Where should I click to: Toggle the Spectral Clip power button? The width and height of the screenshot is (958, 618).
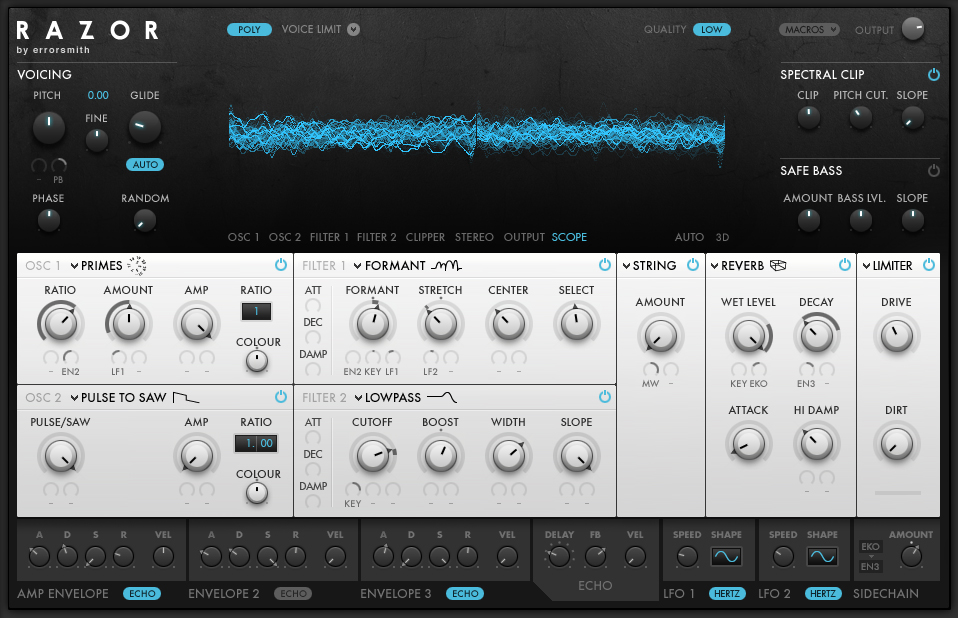934,75
